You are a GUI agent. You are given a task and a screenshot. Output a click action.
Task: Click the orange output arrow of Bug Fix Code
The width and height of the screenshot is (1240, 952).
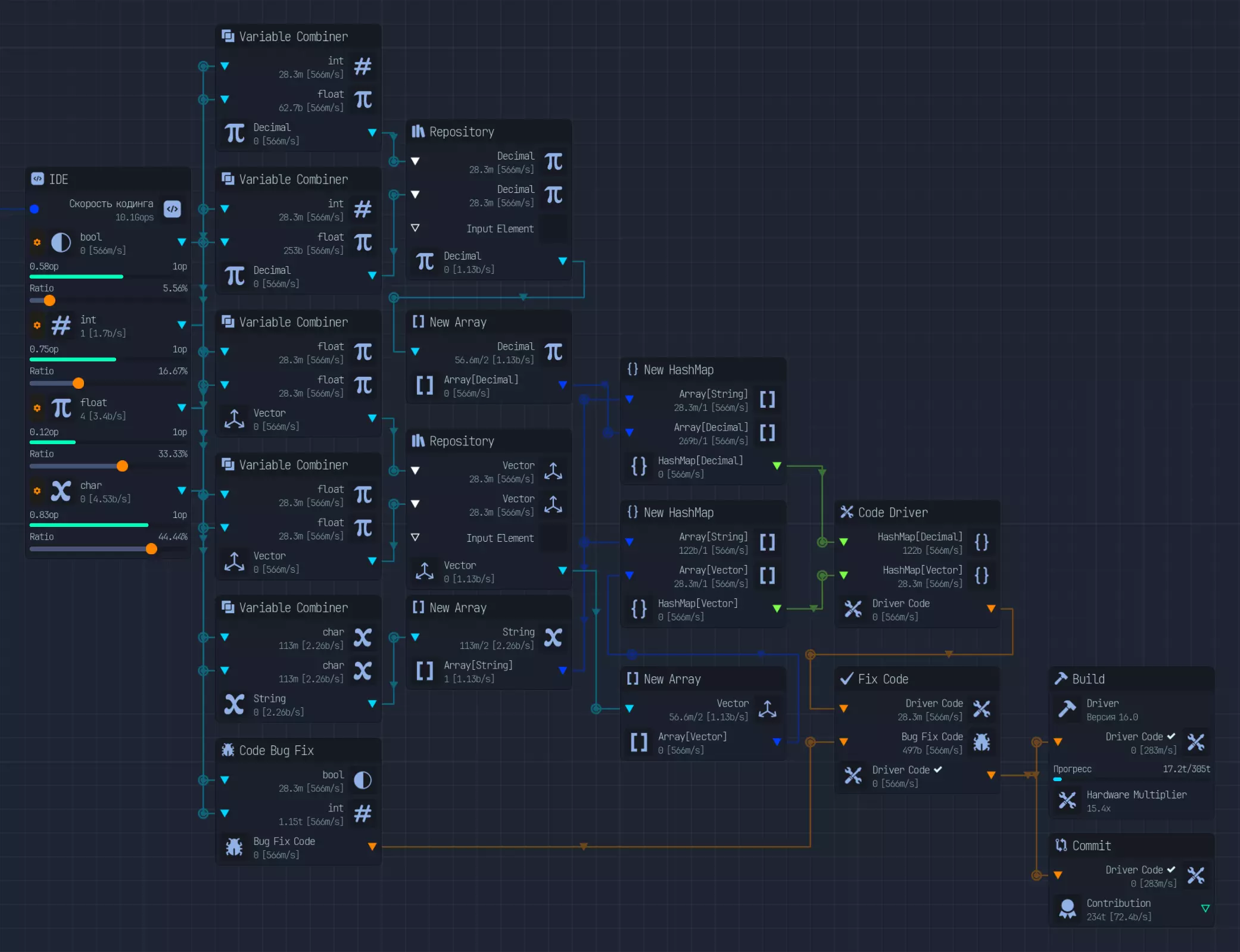372,847
